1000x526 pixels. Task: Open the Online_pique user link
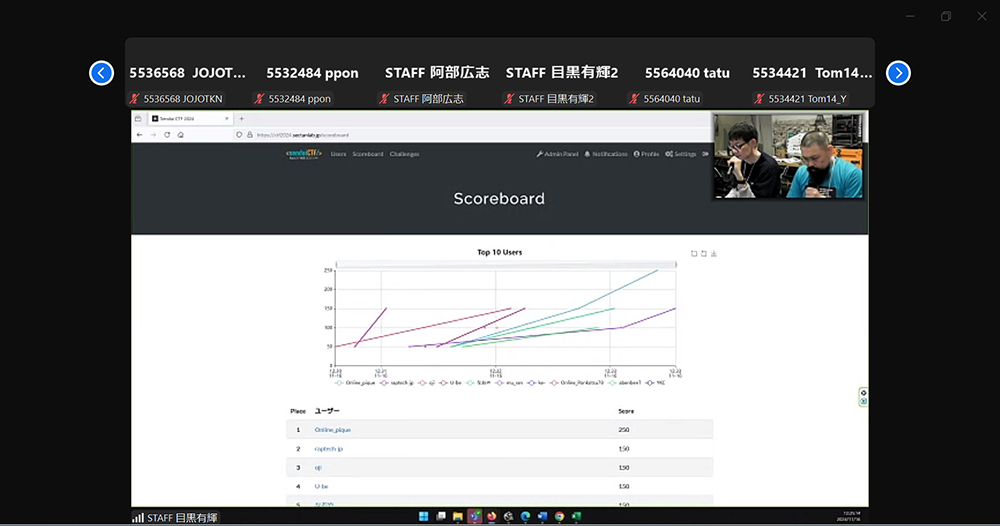tap(332, 429)
